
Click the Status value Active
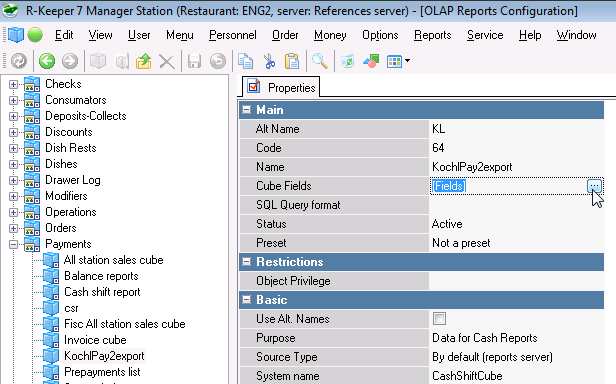[x=447, y=224]
